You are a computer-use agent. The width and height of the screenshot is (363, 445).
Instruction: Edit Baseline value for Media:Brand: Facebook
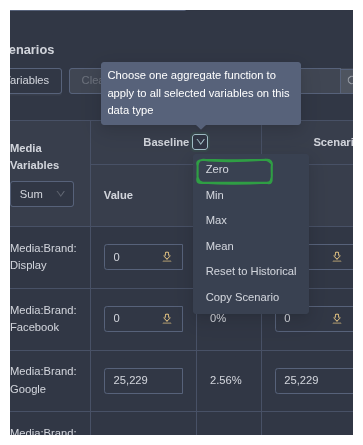[x=143, y=319]
